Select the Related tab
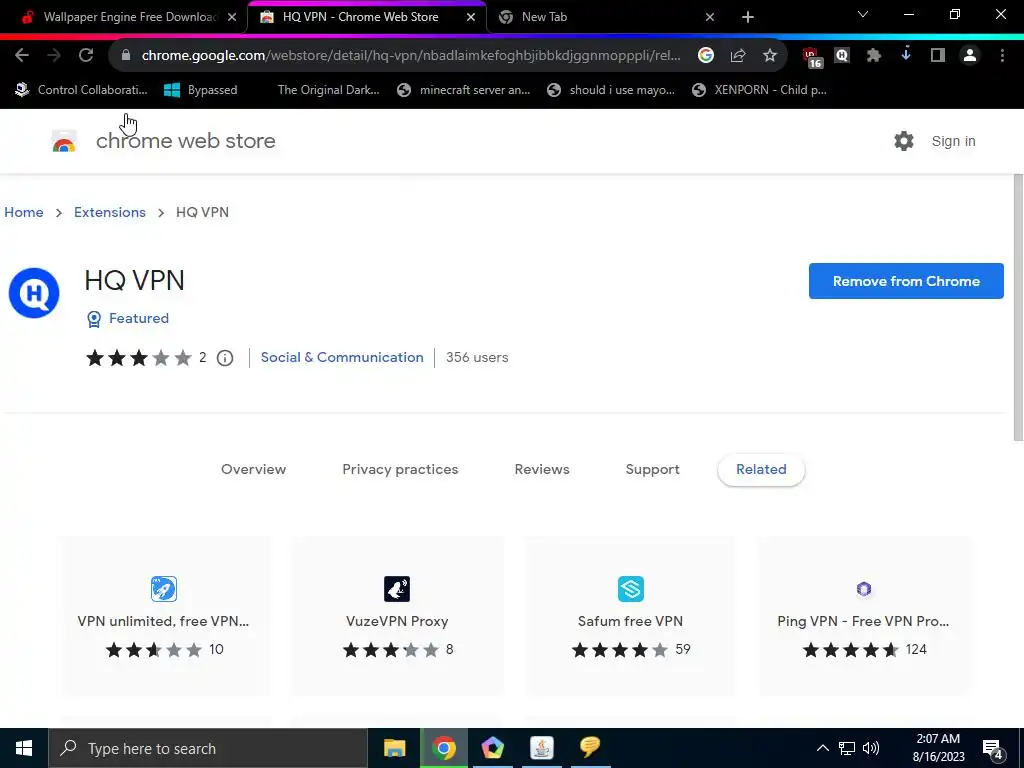 pos(761,470)
